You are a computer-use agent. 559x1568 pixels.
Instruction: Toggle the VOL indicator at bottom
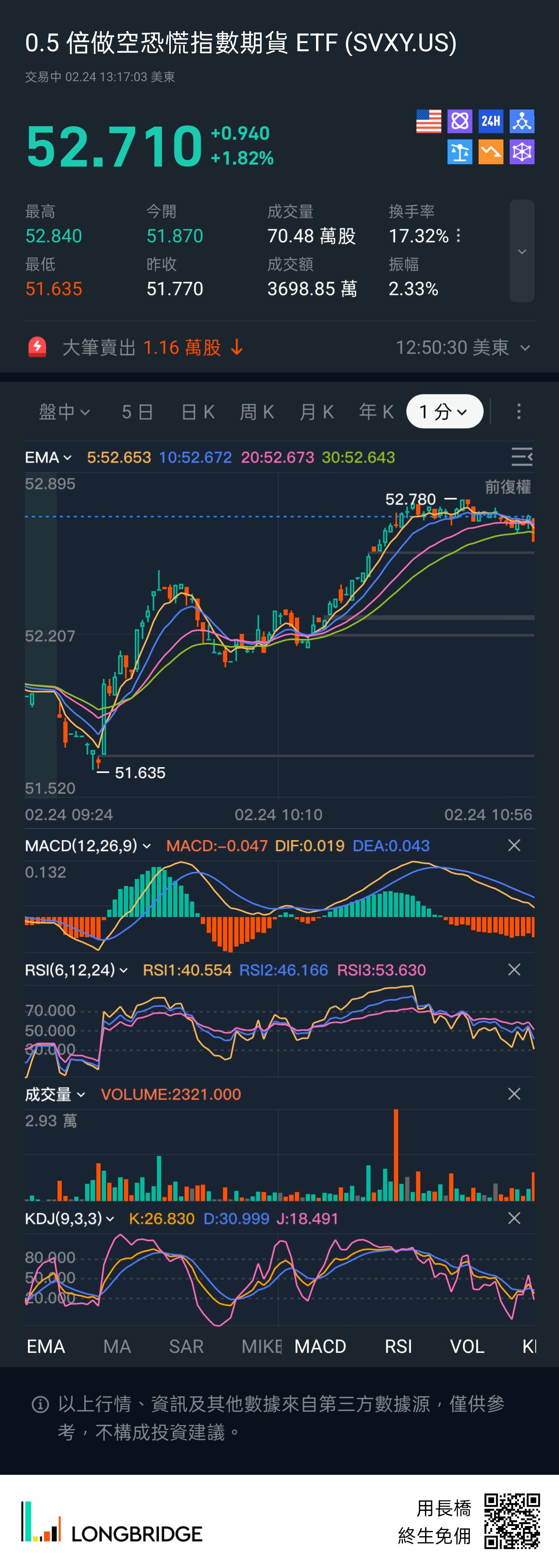point(467,1346)
